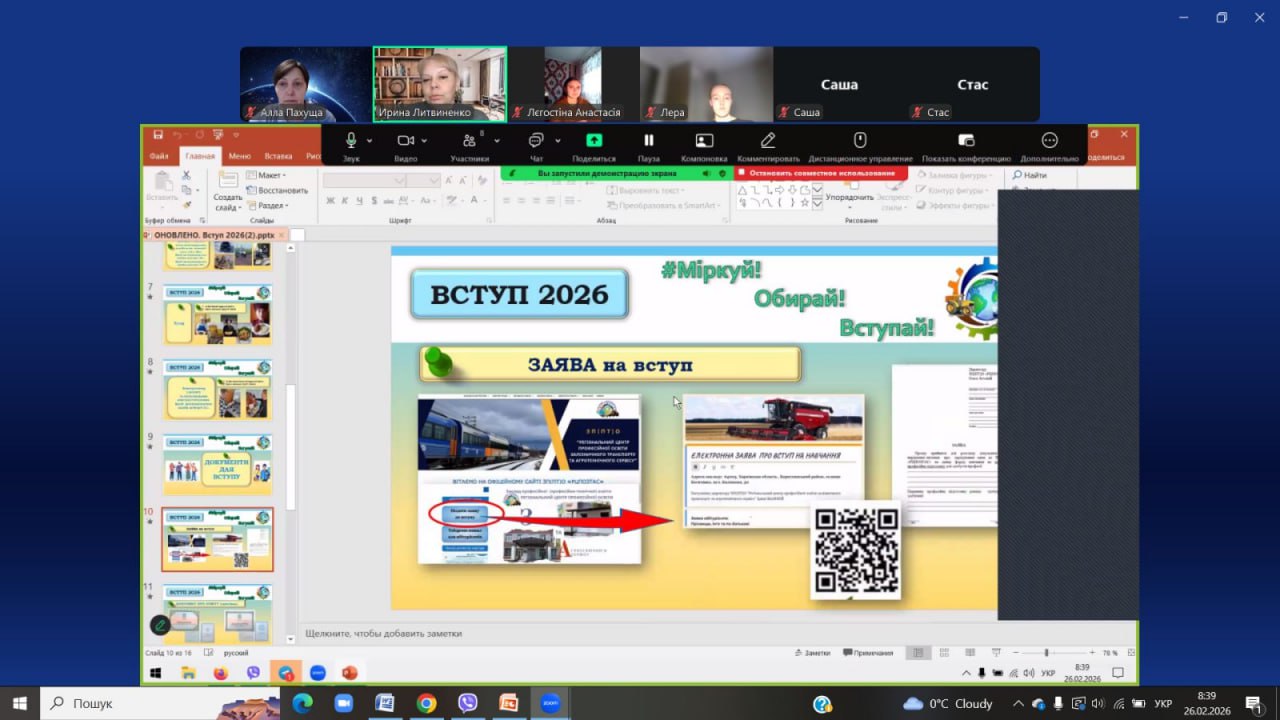Image resolution: width=1280 pixels, height=720 pixels.
Task: Click the Дистанционное управление mouse icon
Action: pos(859,141)
